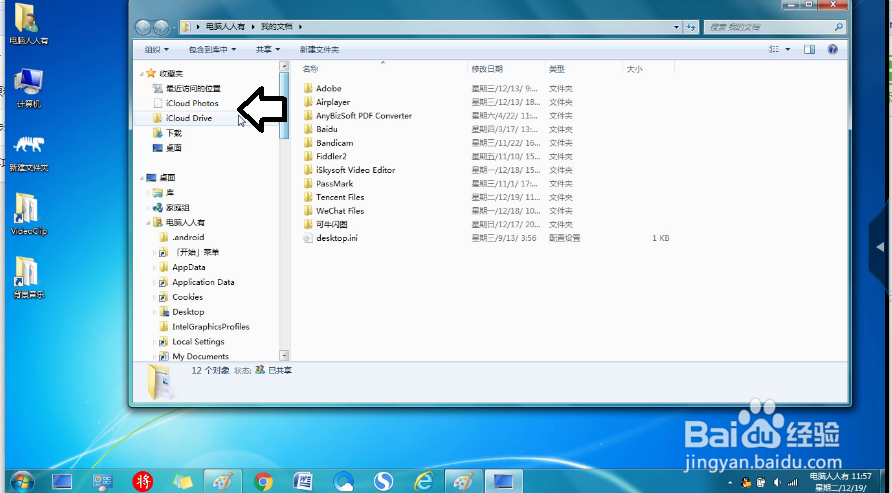Open the 共享 dropdown menu
This screenshot has height=493, width=892.
(268, 49)
